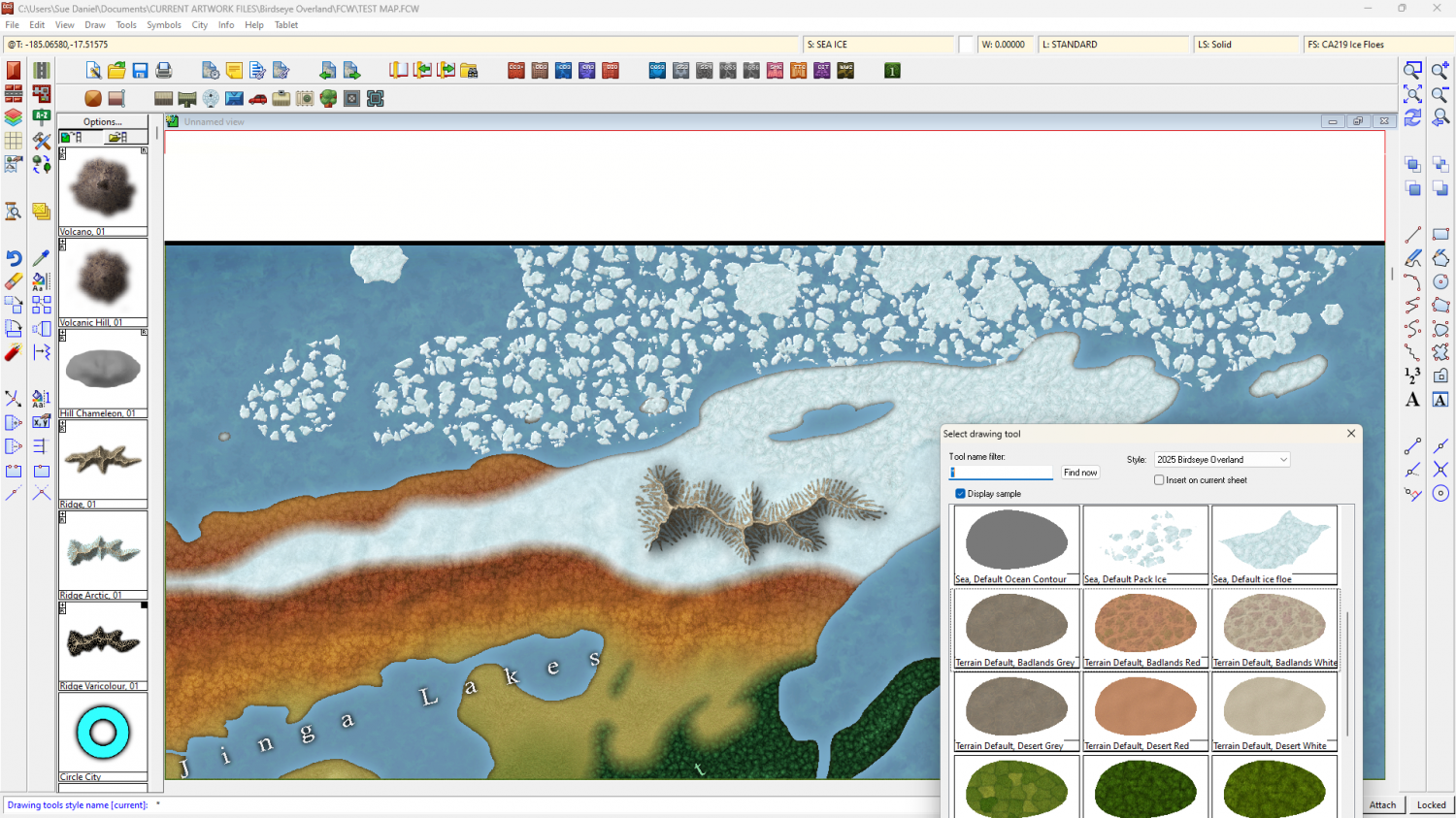
Task: Open the Symbols menu
Action: click(x=164, y=25)
